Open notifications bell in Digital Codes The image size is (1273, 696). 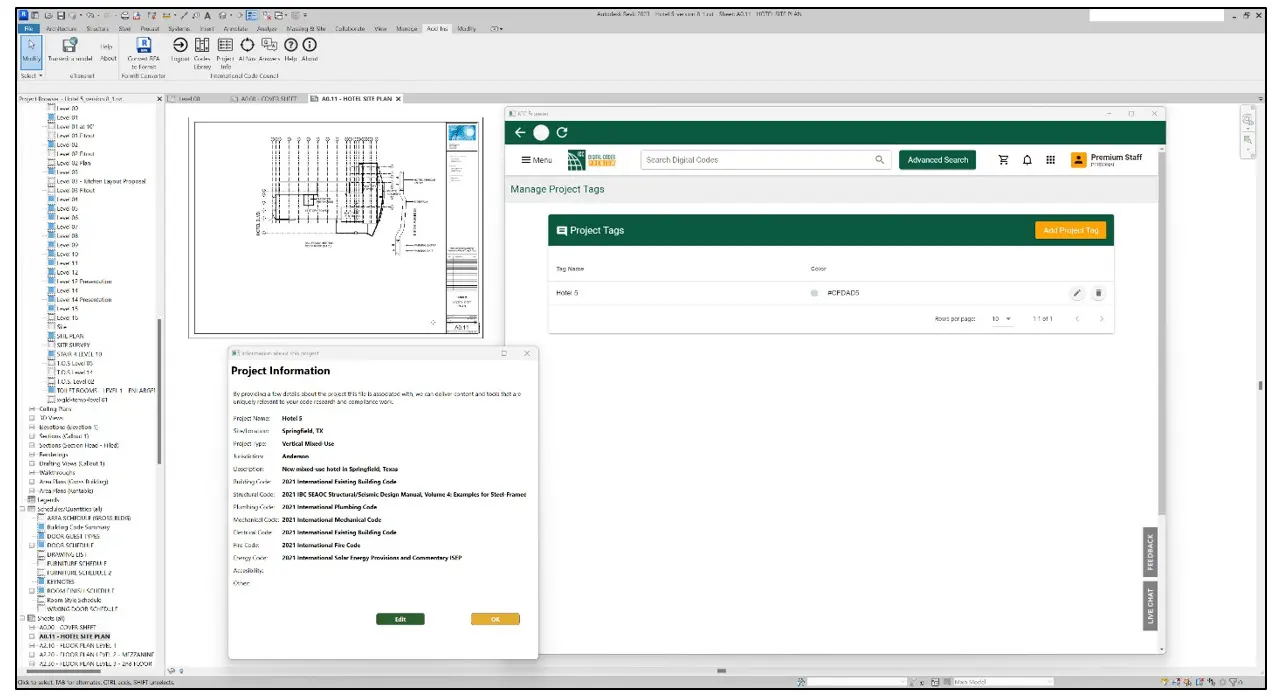click(1027, 160)
